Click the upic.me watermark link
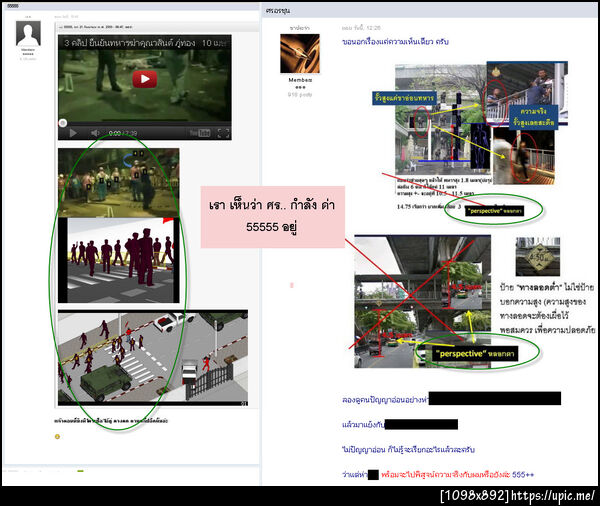The width and height of the screenshot is (600, 506). [x=553, y=496]
